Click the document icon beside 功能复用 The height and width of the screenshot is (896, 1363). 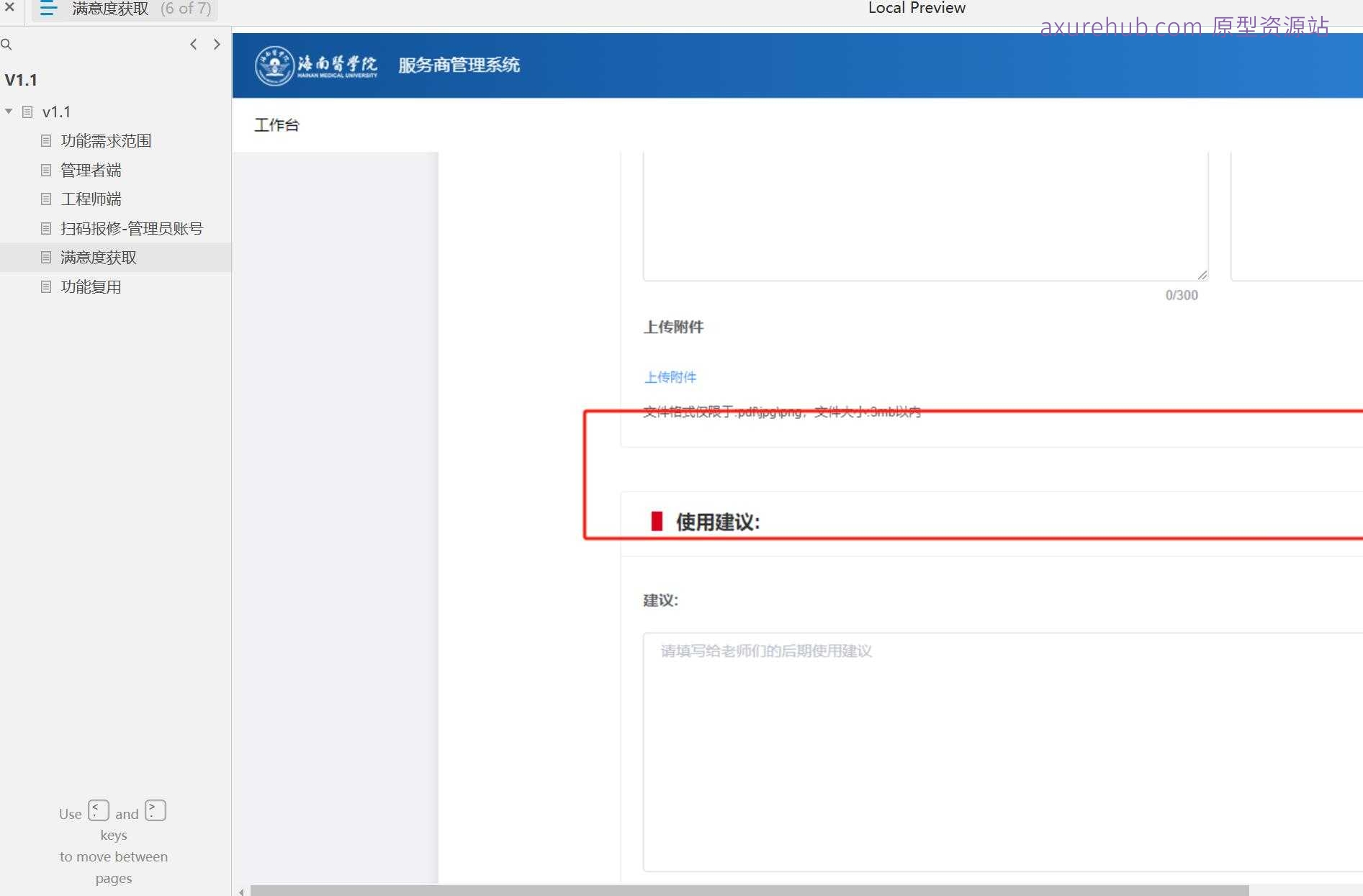tap(45, 286)
